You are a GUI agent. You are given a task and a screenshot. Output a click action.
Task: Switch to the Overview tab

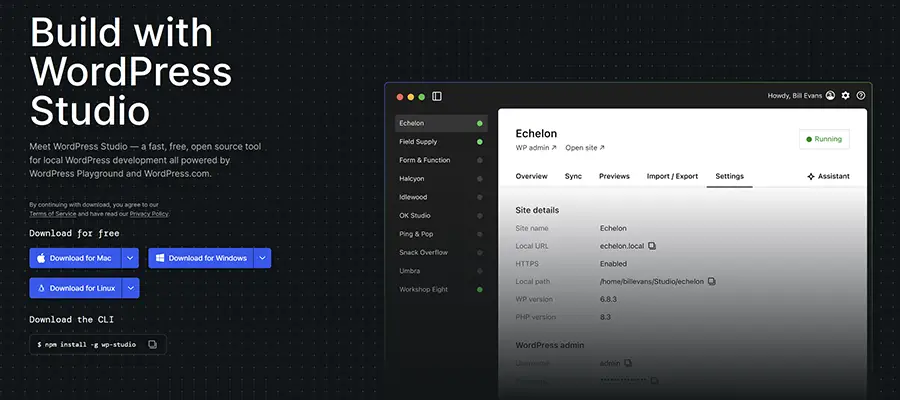pos(532,176)
